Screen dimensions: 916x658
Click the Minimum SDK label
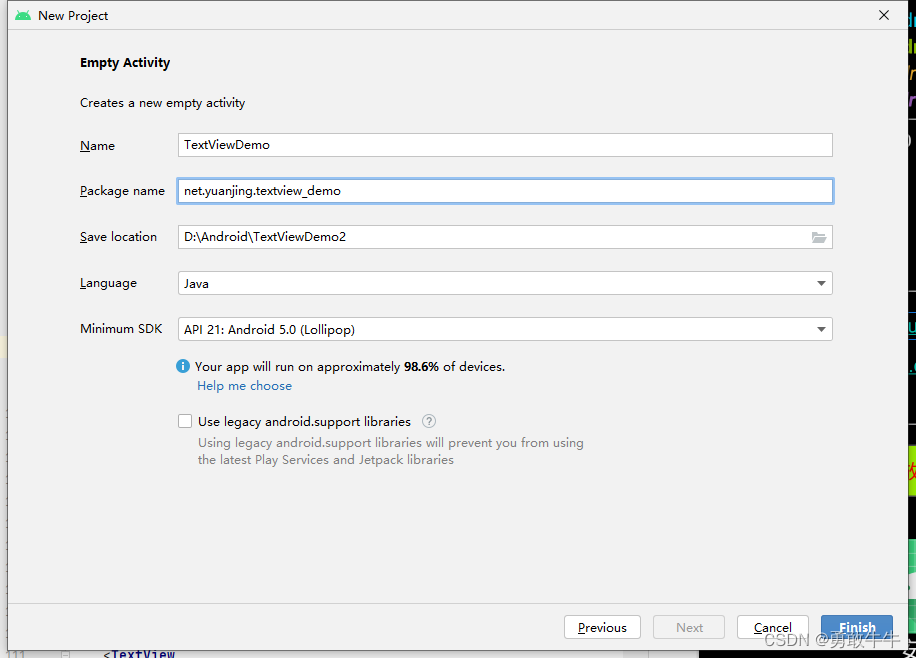121,329
